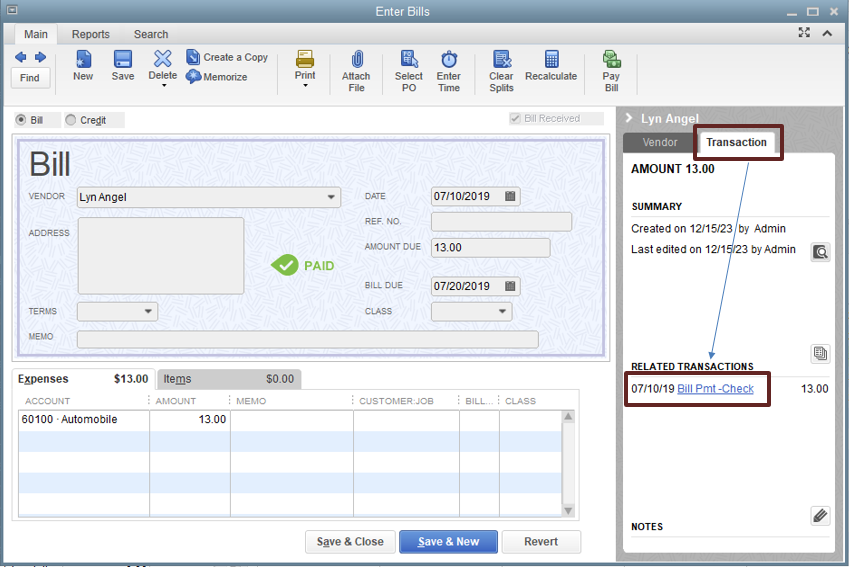Open calendar for Bill Due field
Screen dimensions: 849x567
point(510,286)
